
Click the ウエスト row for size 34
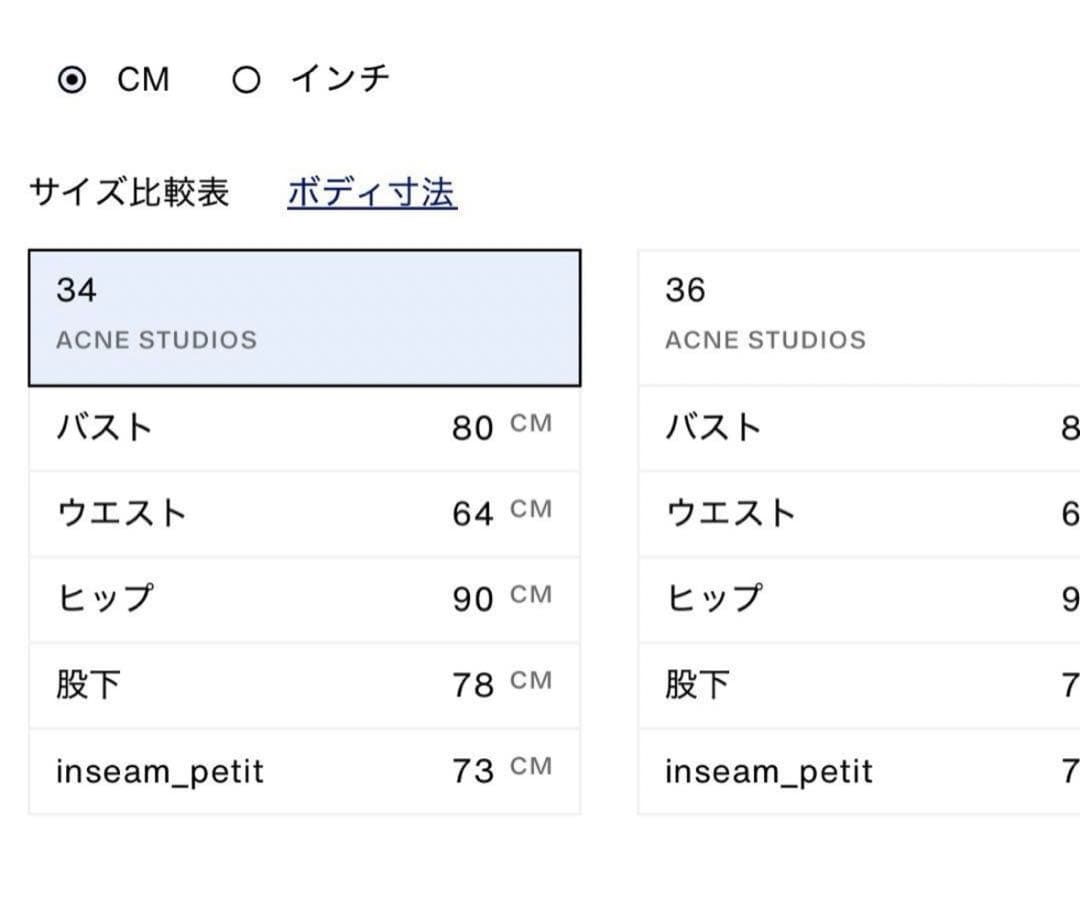coord(305,513)
